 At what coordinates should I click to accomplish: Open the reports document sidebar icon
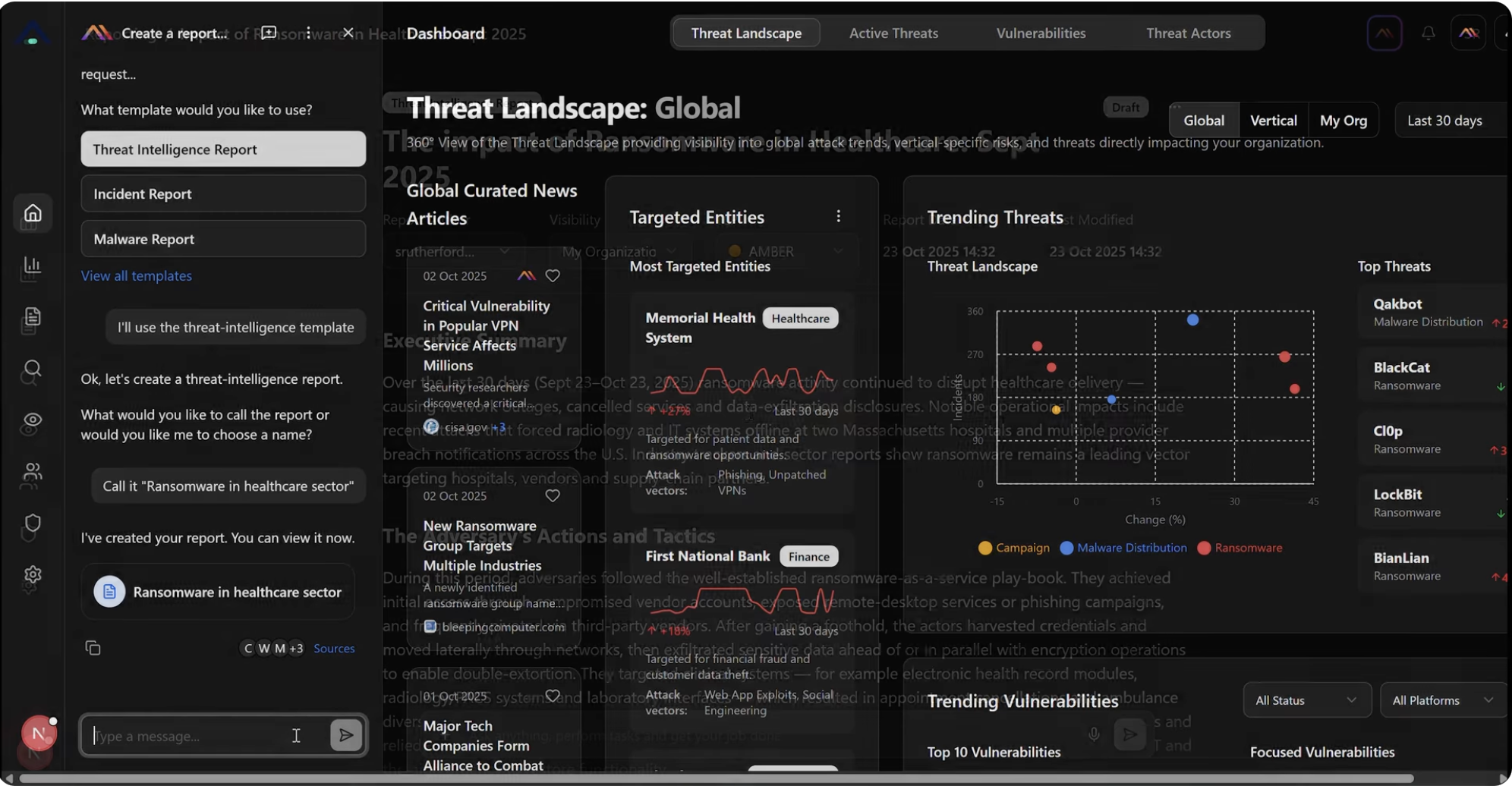coord(33,316)
